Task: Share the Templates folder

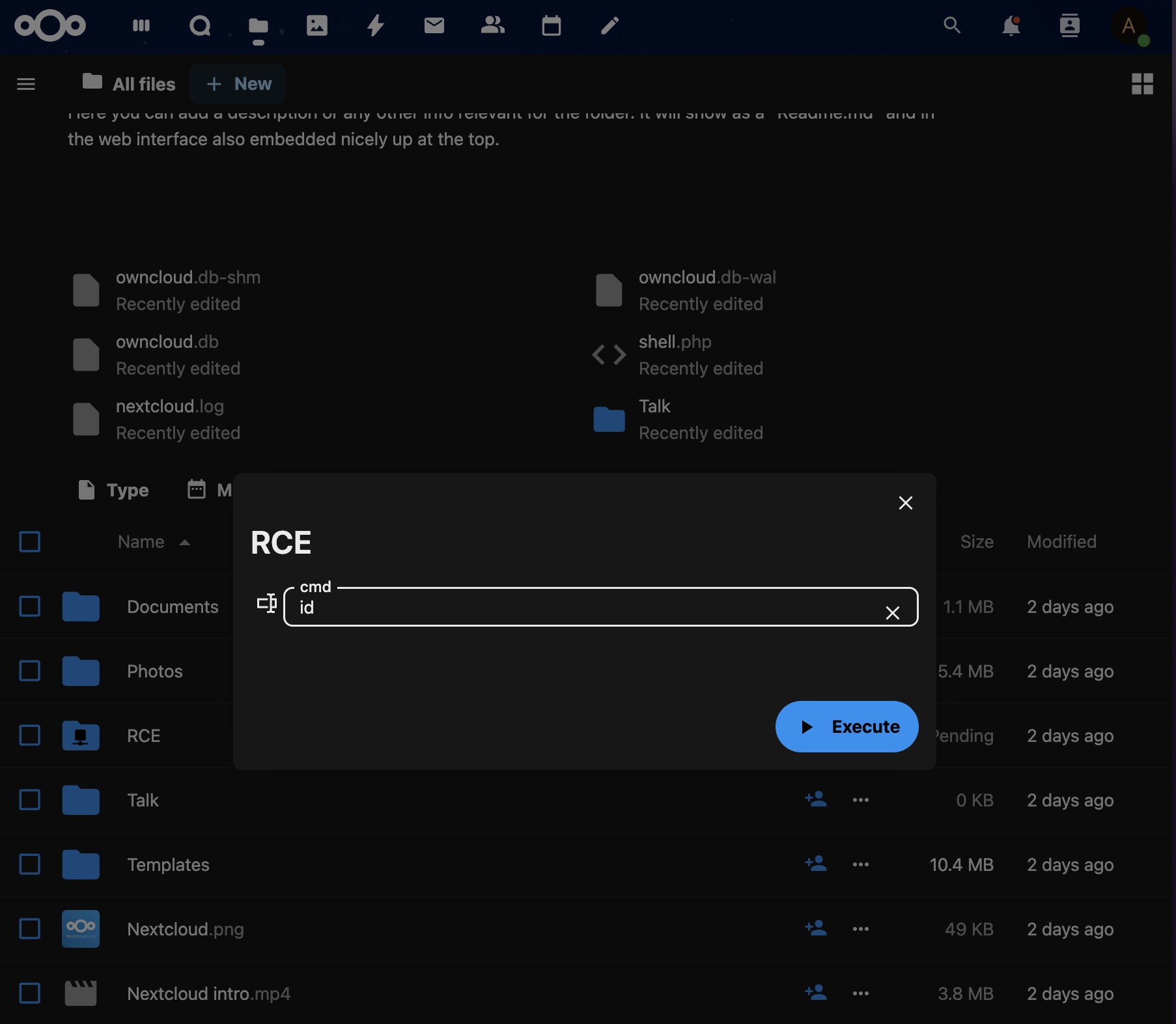Action: coord(816,864)
